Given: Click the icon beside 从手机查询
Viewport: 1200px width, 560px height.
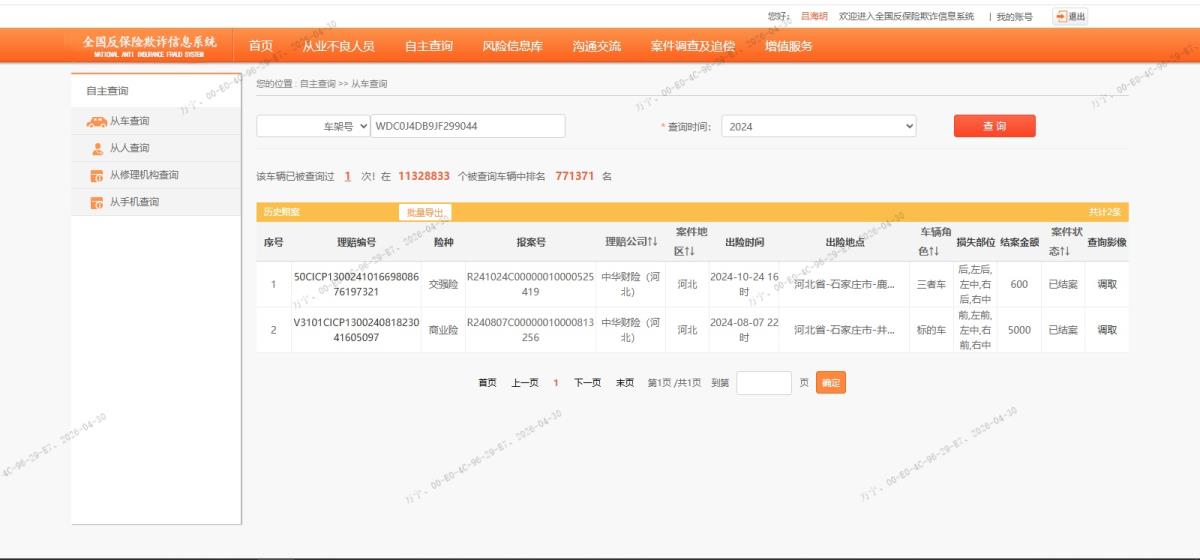Looking at the screenshot, I should (x=97, y=203).
